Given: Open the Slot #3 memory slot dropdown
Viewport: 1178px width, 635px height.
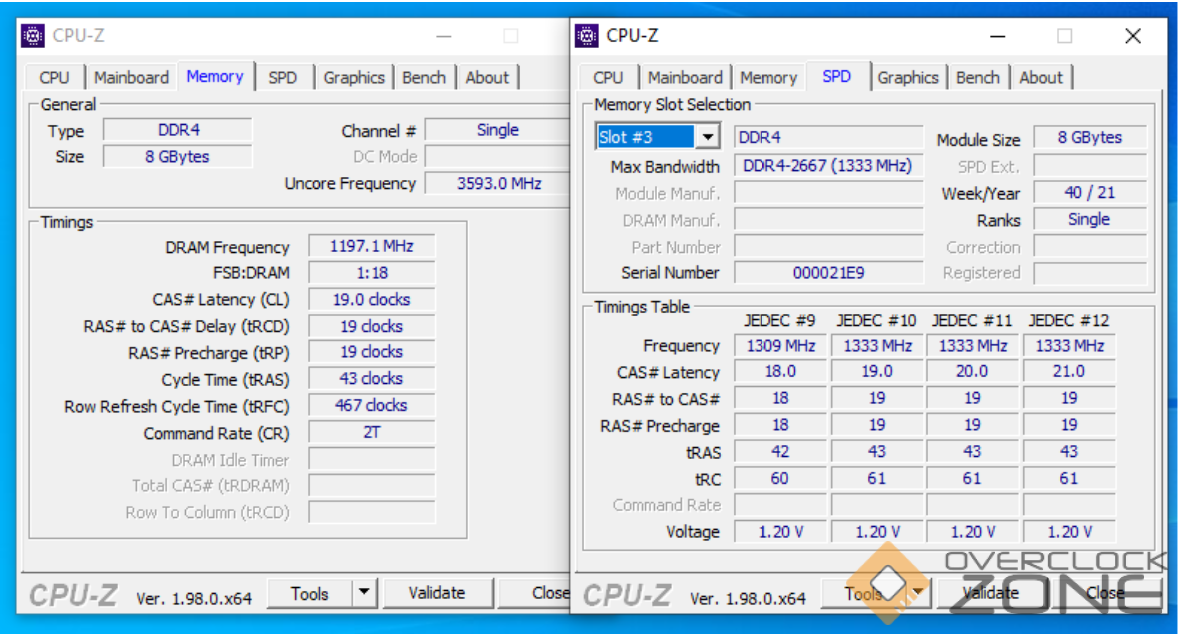Looking at the screenshot, I should click(708, 137).
